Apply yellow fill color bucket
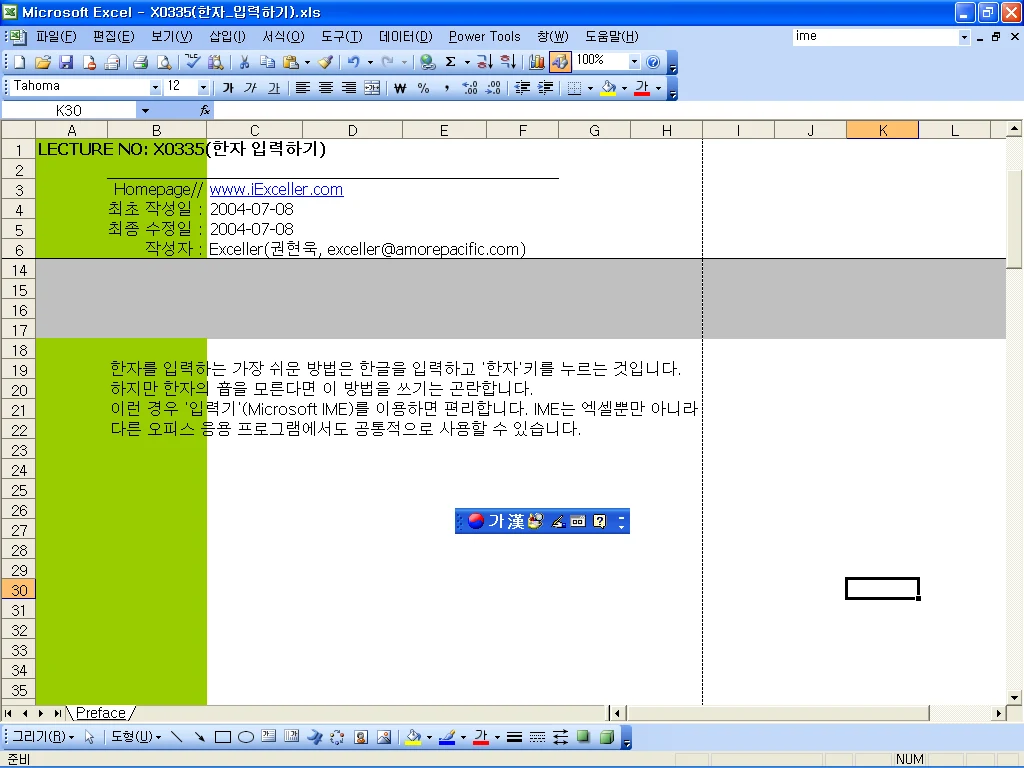Screen dimensions: 1024x768 pyautogui.click(x=608, y=88)
